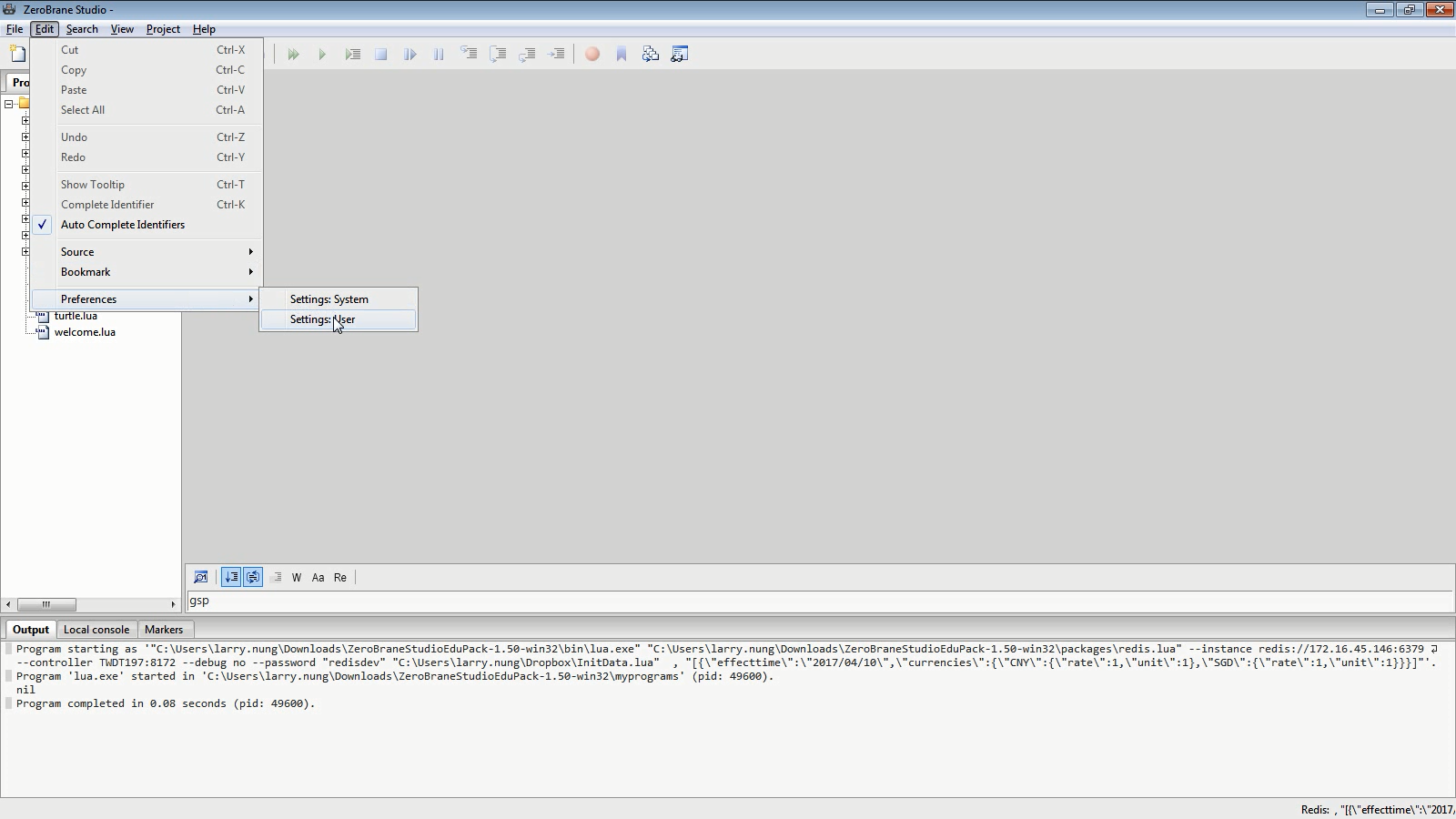Viewport: 1456px width, 819px height.
Task: Click the blue detach/continue play icon
Action: (x=410, y=55)
